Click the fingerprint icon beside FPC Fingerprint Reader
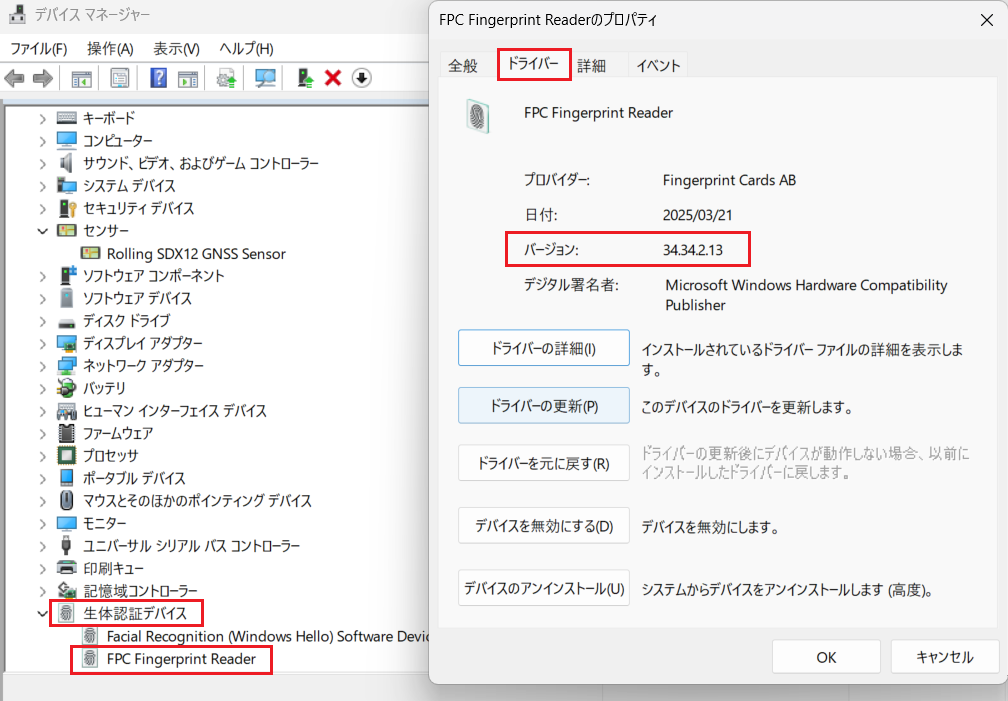 coord(90,659)
